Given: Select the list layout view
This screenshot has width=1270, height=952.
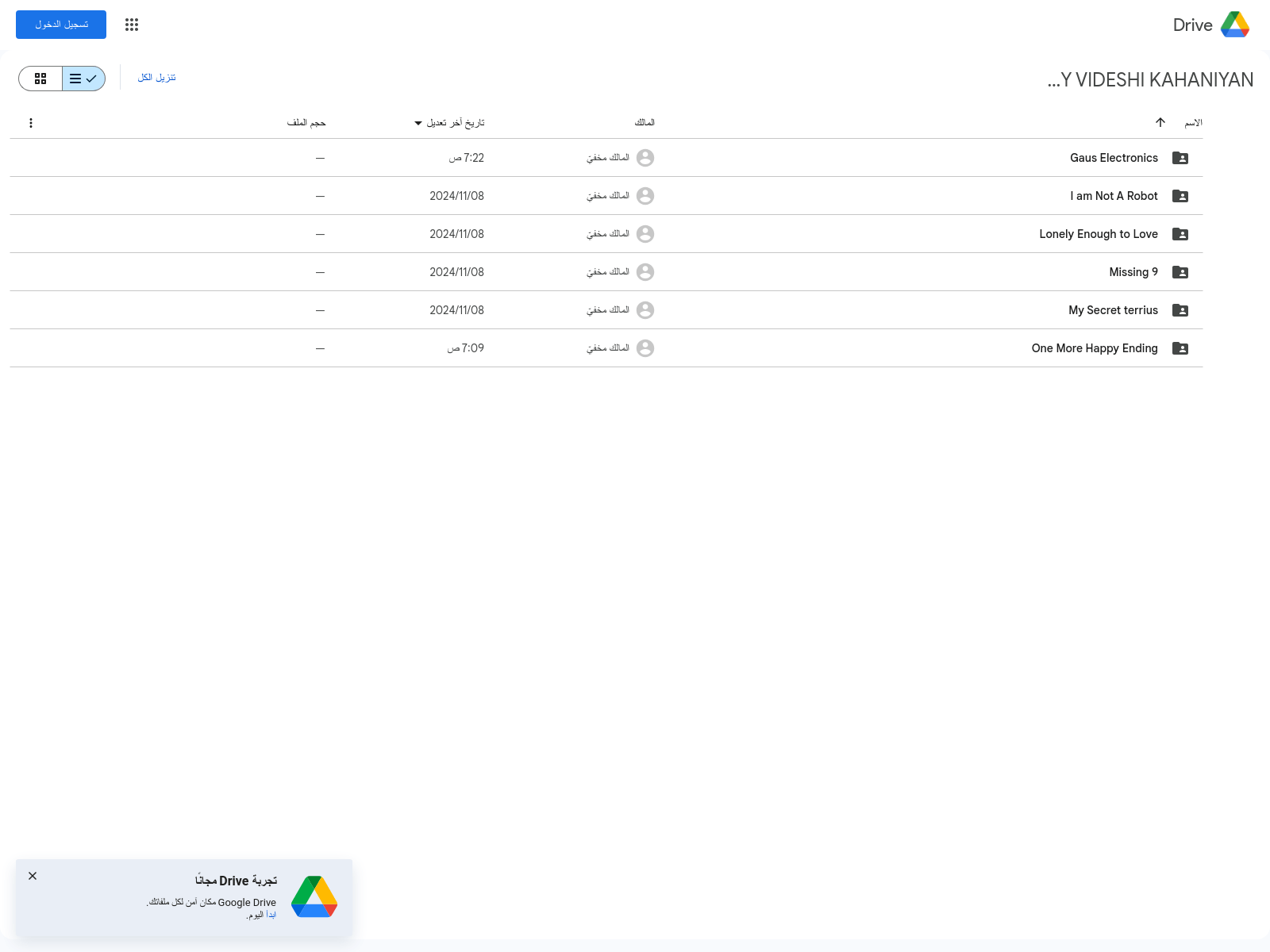Looking at the screenshot, I should 83,79.
